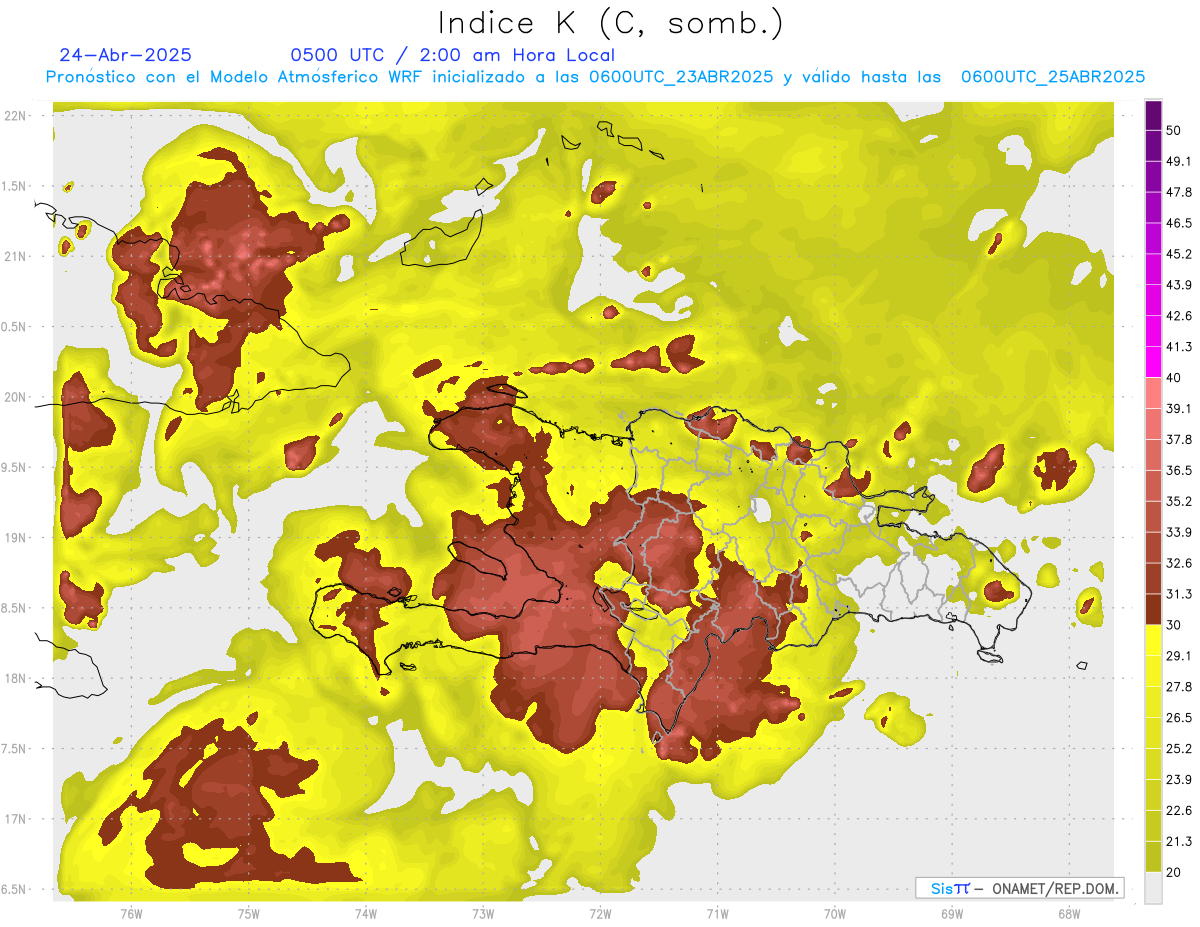Click the "46.5" value on the color scale
This screenshot has width=1200, height=927.
pos(1179,223)
